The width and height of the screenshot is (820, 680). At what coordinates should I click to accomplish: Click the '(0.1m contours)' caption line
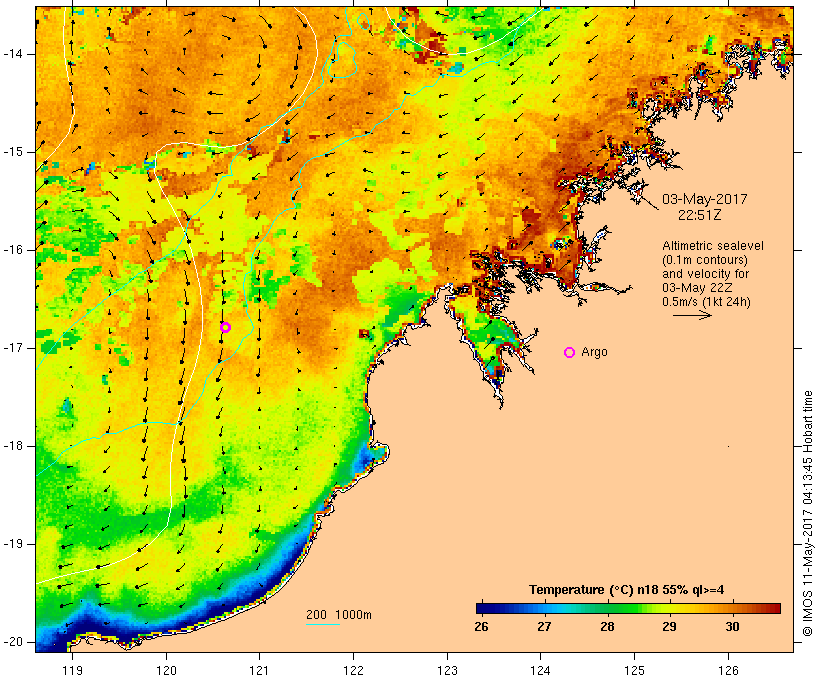coord(704,260)
